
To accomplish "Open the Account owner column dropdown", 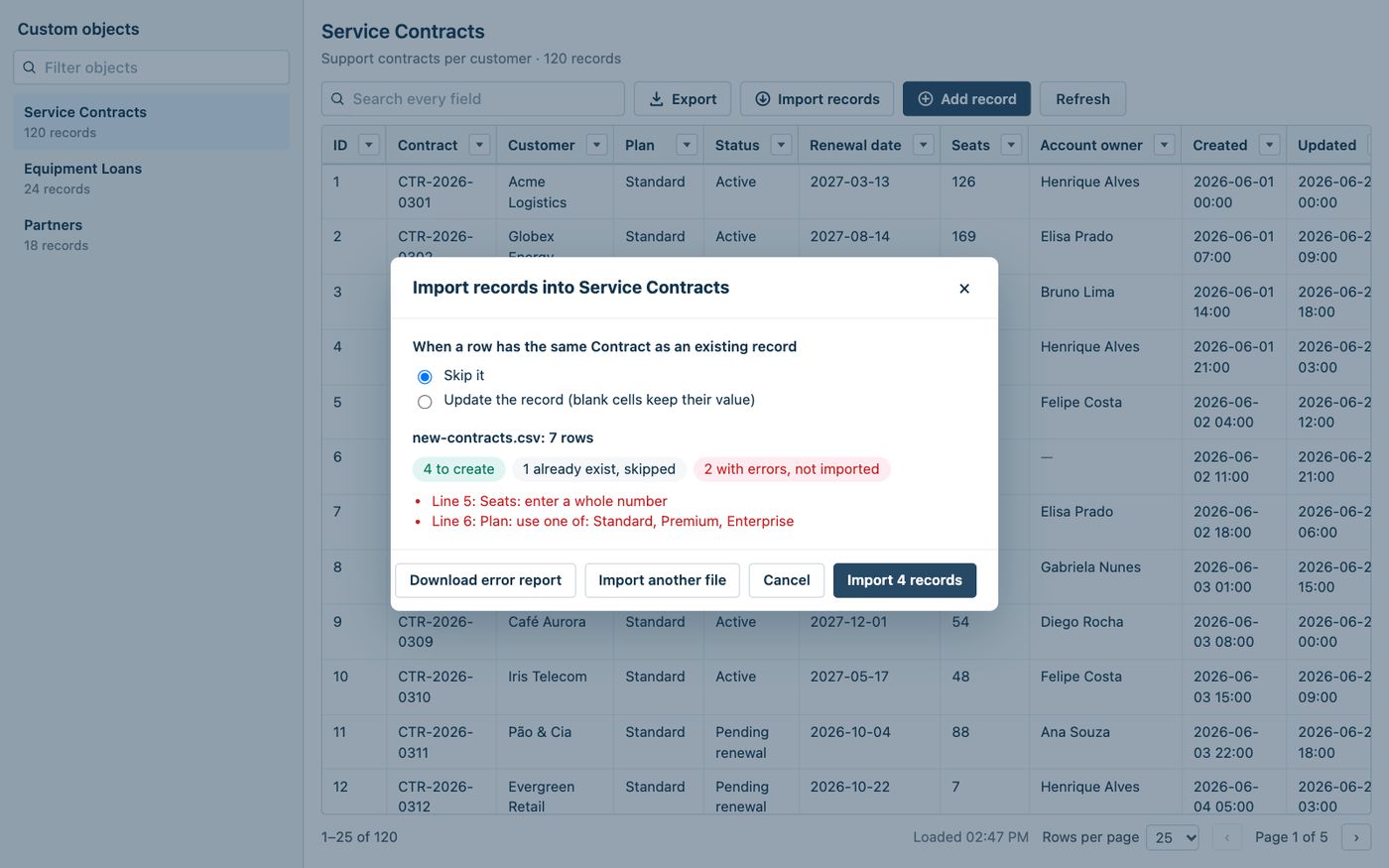I will pos(1164,145).
